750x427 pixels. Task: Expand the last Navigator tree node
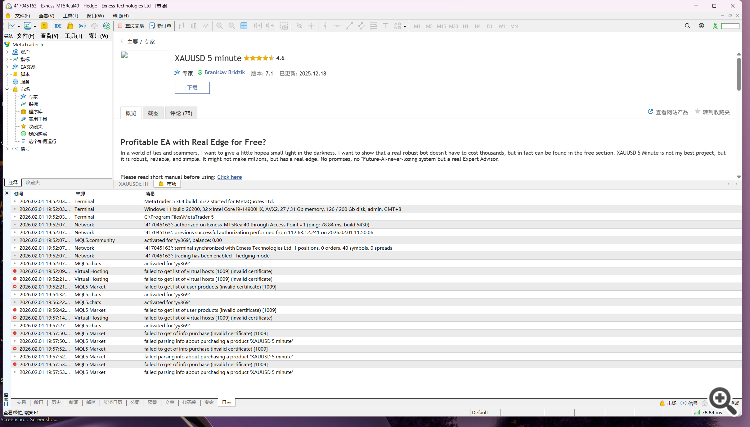pos(7,149)
